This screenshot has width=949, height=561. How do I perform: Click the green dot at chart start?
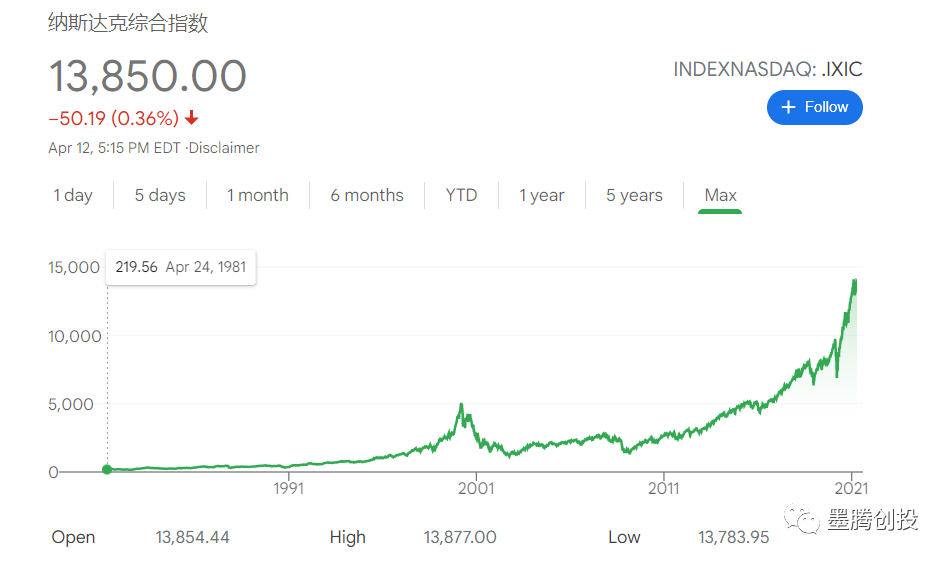(107, 469)
